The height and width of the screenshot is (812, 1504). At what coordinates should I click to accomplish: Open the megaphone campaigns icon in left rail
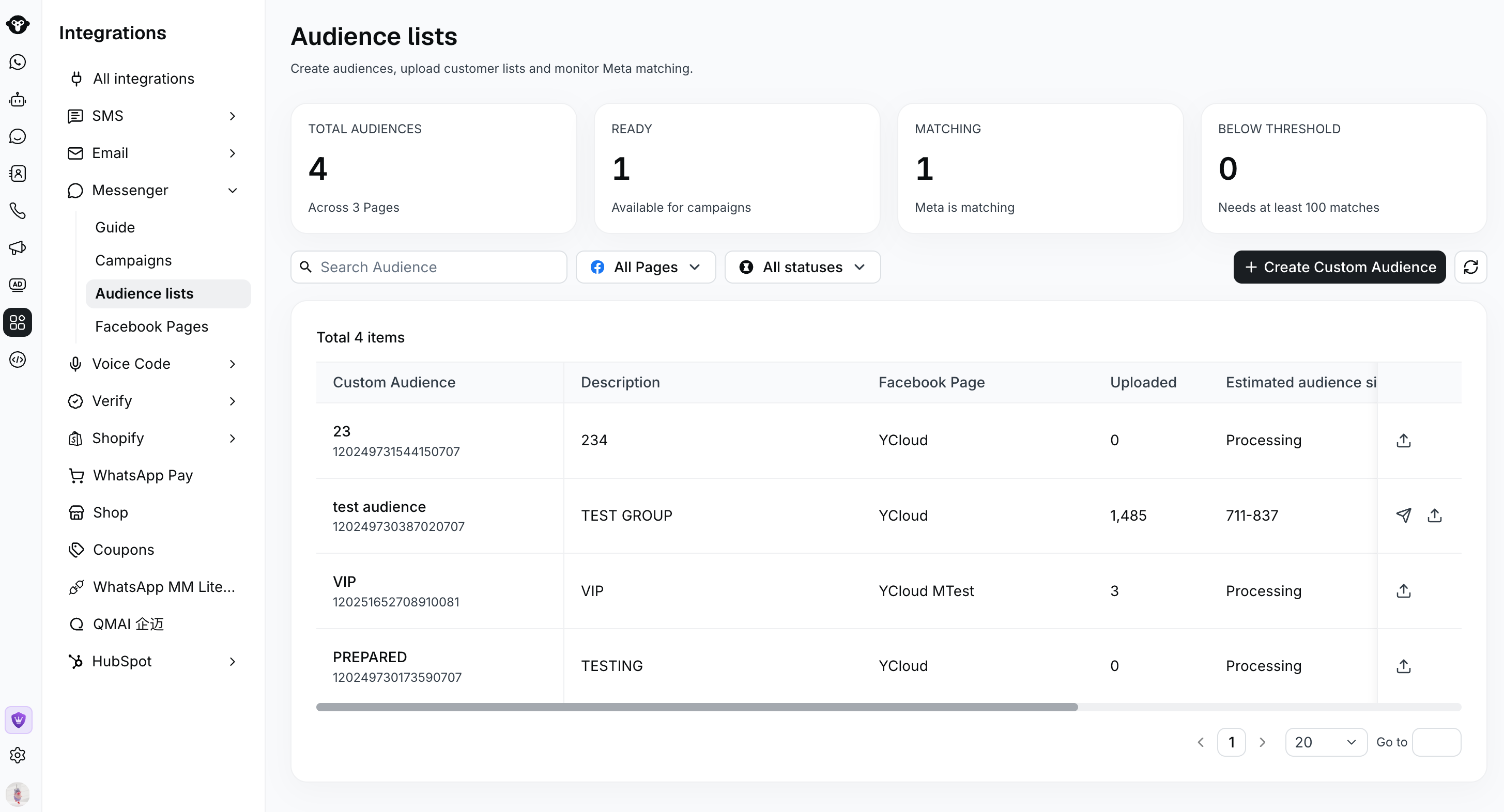coord(18,248)
